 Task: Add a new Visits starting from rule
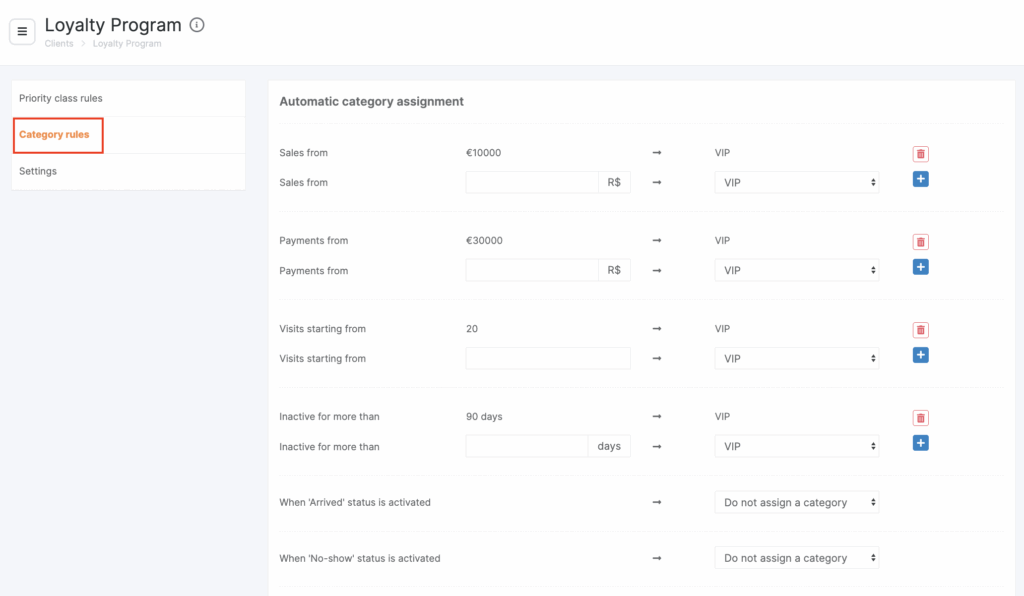(920, 355)
